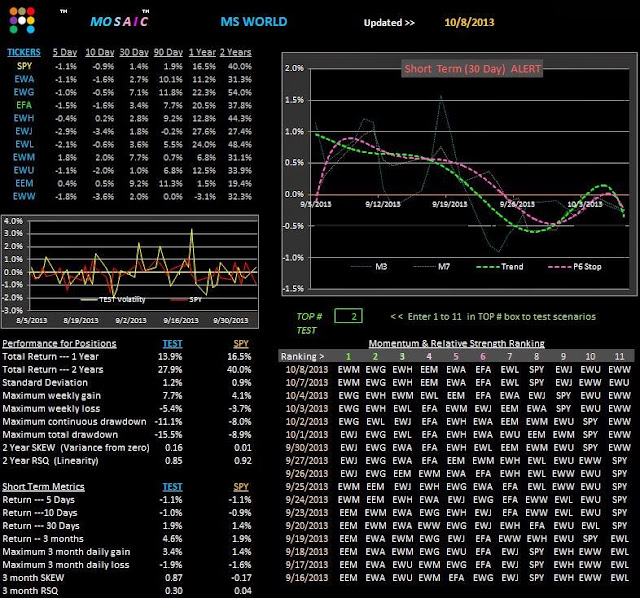Select the EFA ticker label

pyautogui.click(x=24, y=105)
